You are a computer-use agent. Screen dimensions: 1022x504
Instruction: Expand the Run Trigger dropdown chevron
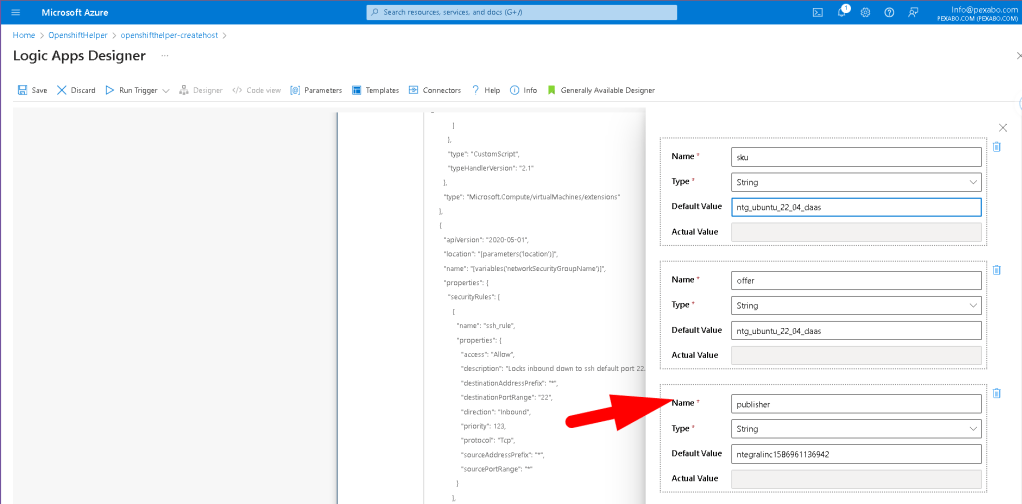click(166, 91)
